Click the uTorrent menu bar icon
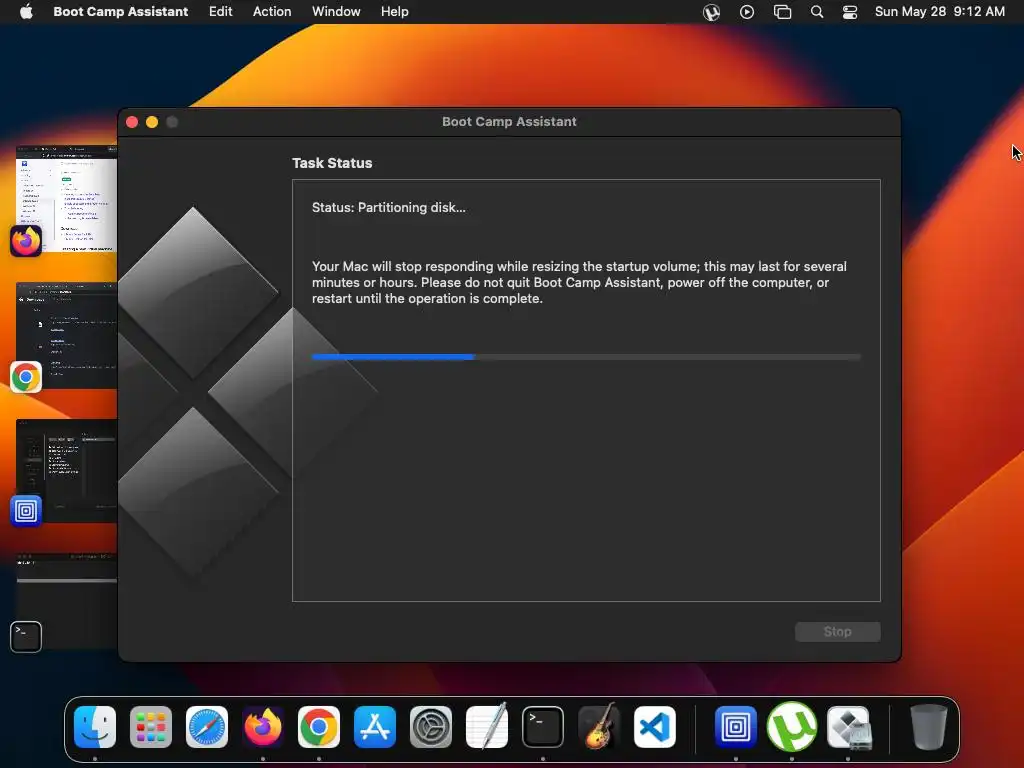Screen dimensions: 1024x768 click(x=711, y=12)
